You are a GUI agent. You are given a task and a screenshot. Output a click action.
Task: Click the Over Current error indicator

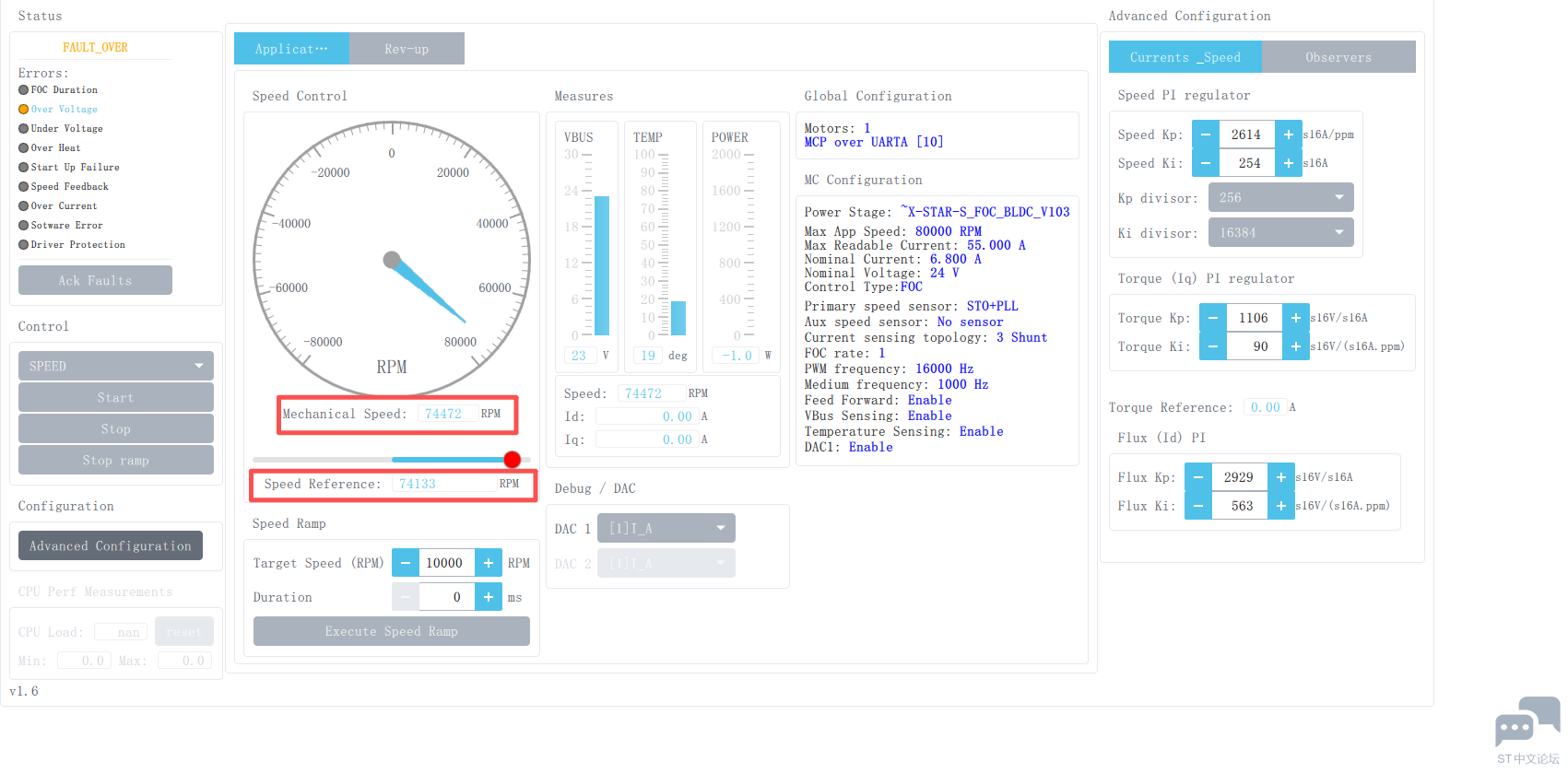click(x=24, y=206)
